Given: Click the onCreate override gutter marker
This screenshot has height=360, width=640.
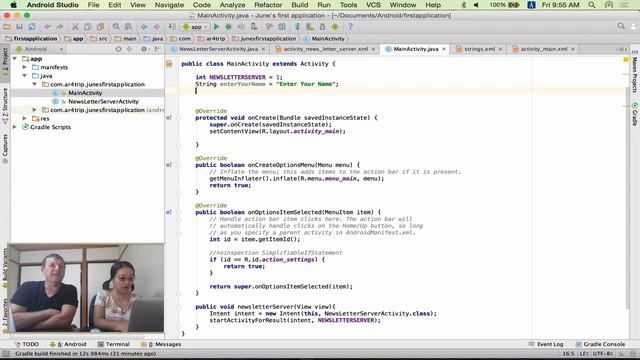Looking at the screenshot, I should pos(169,118).
